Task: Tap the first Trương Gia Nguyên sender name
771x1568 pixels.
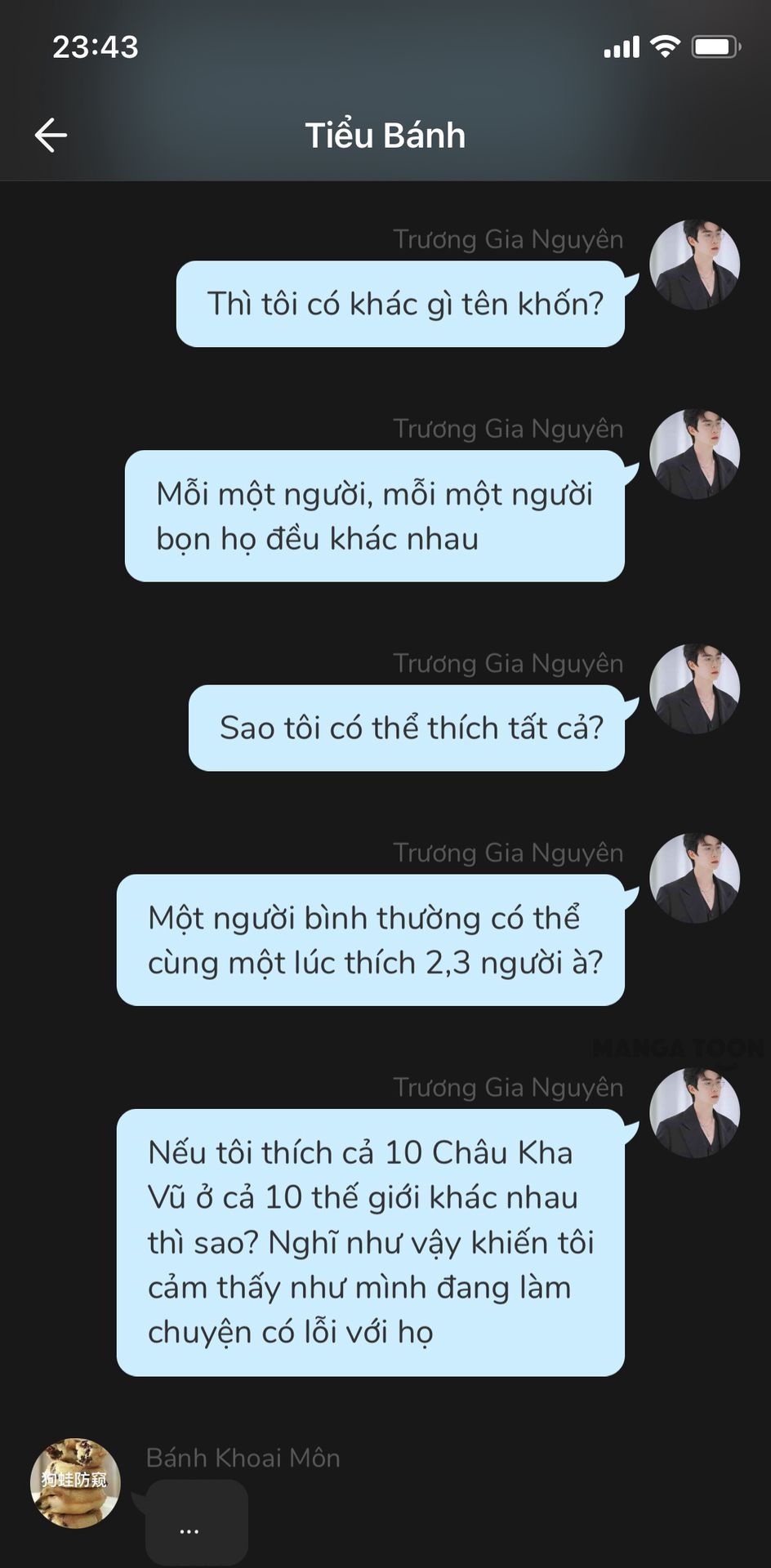Action: pyautogui.click(x=508, y=239)
